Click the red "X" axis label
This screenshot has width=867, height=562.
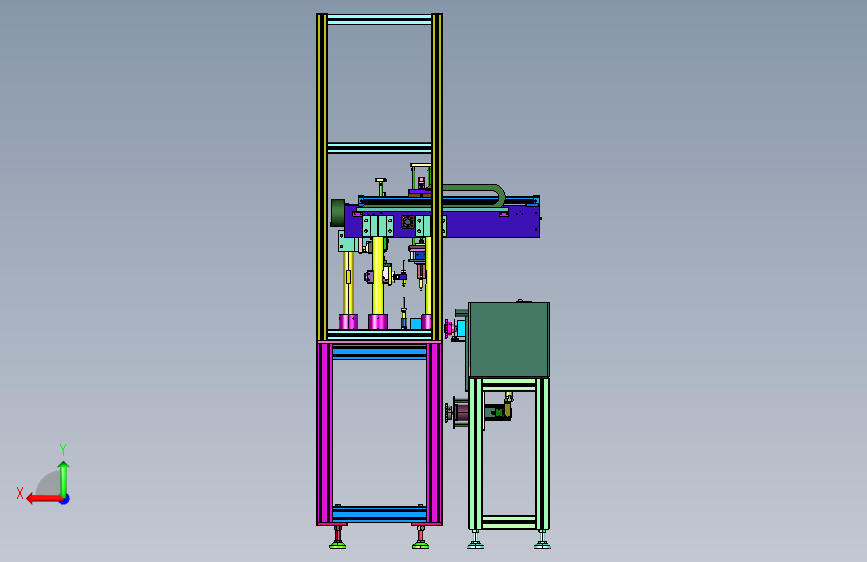(x=20, y=493)
